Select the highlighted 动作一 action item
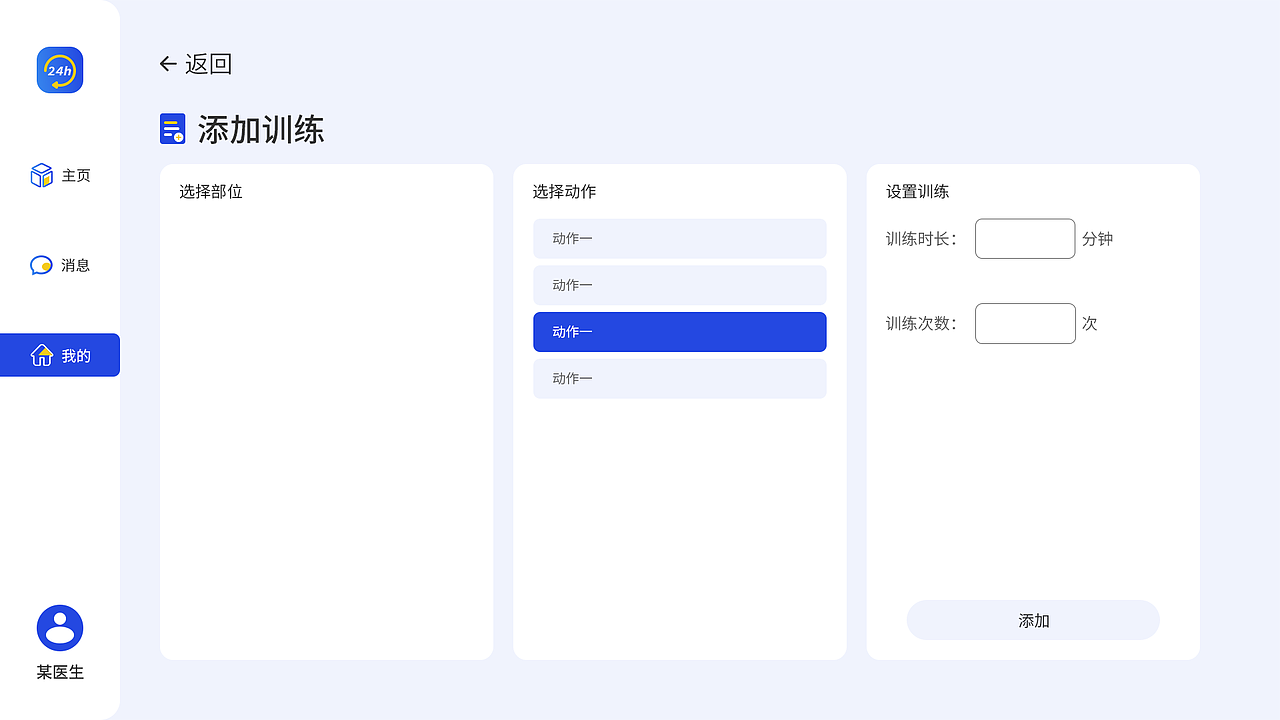Viewport: 1280px width, 720px height. click(x=680, y=332)
